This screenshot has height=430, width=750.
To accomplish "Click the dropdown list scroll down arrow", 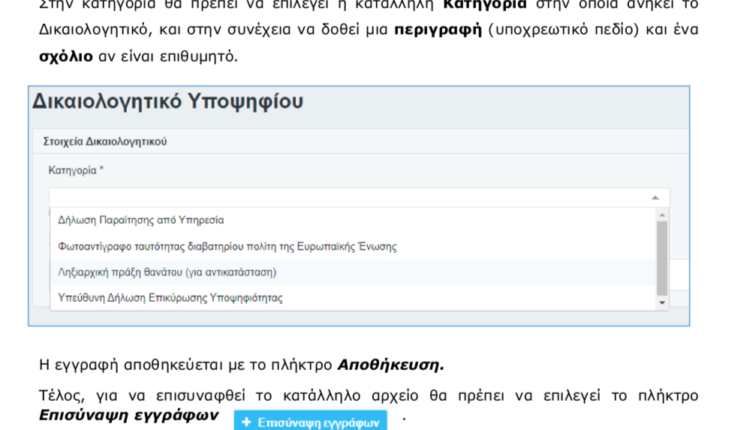I will coord(661,300).
